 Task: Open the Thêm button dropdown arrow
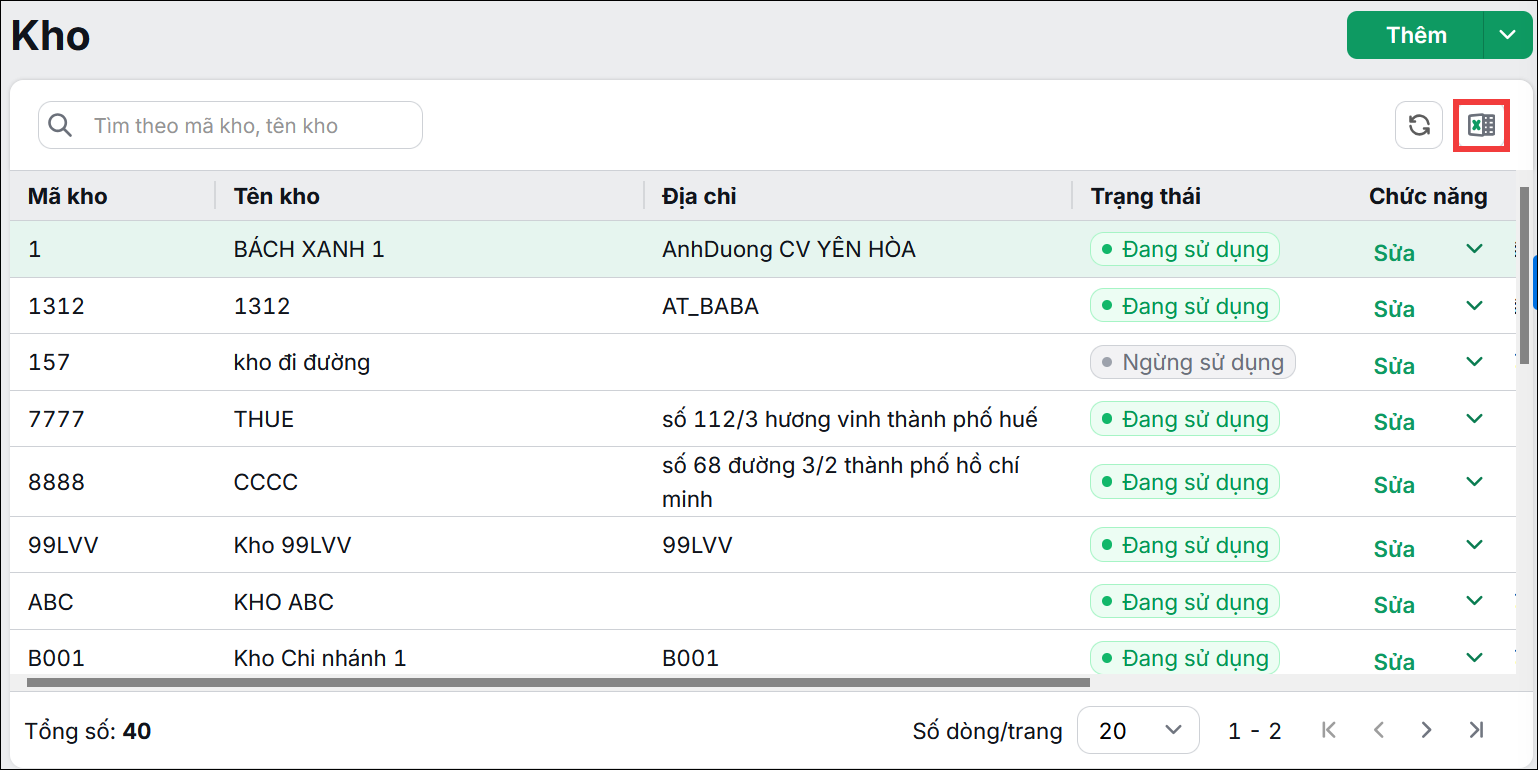1507,35
